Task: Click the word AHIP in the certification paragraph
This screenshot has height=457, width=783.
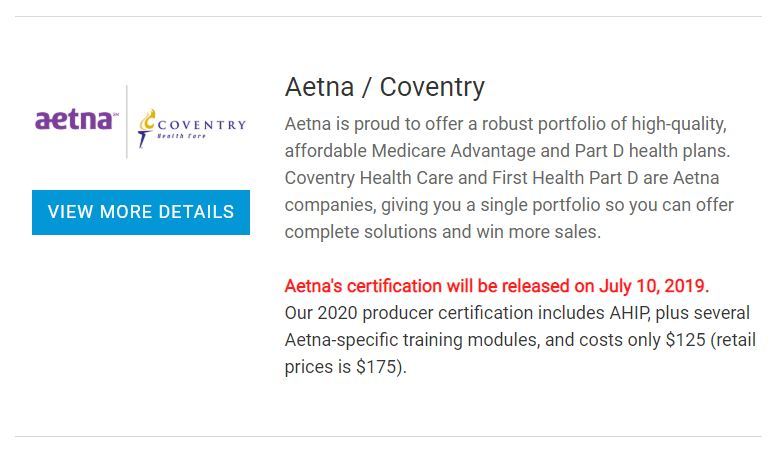Action: [x=629, y=313]
